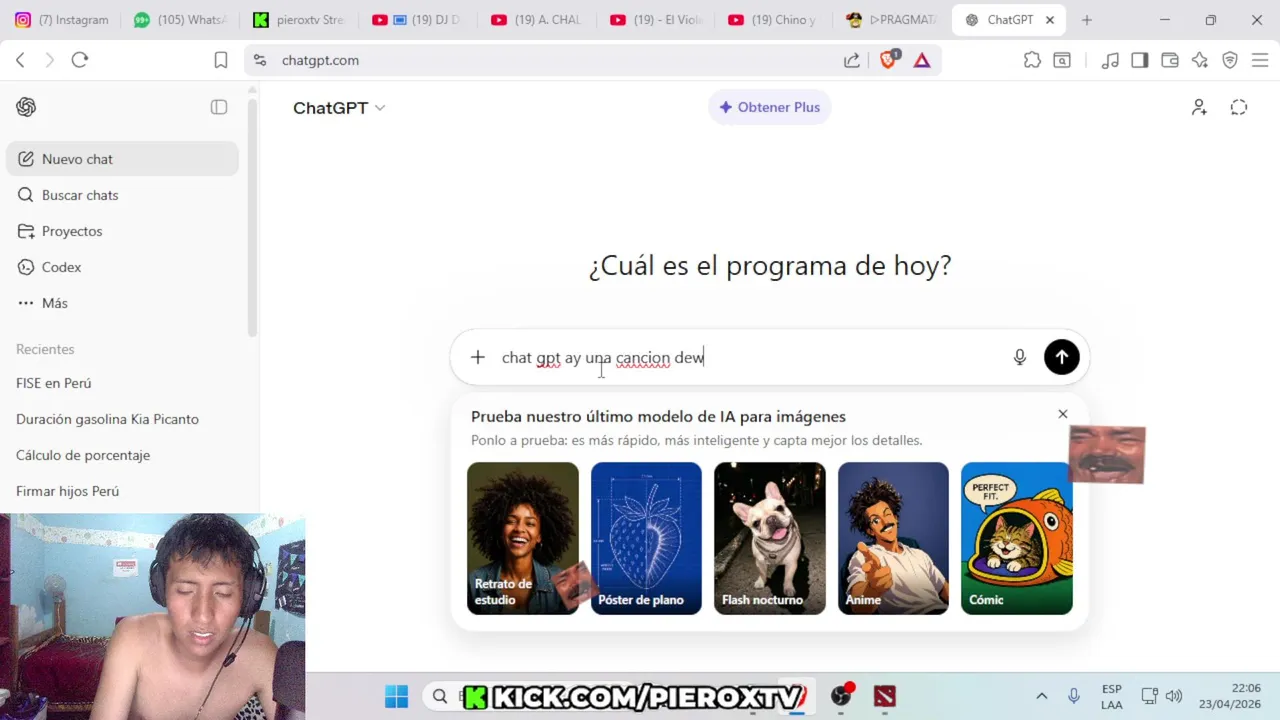Viewport: 1280px width, 720px height.
Task: Choose the Cómic style thumbnail
Action: (x=1017, y=538)
